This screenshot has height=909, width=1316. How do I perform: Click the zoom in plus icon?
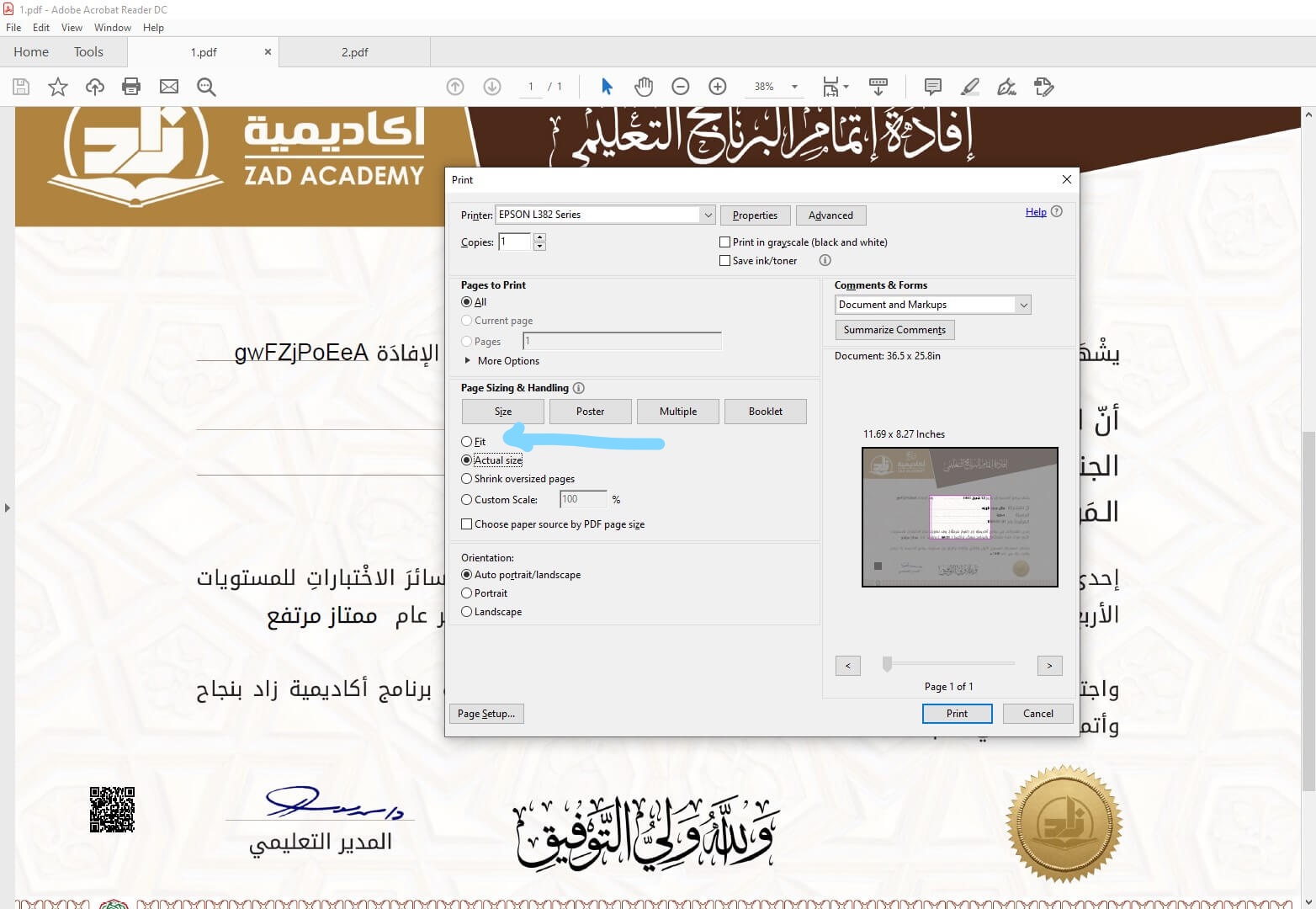[718, 87]
